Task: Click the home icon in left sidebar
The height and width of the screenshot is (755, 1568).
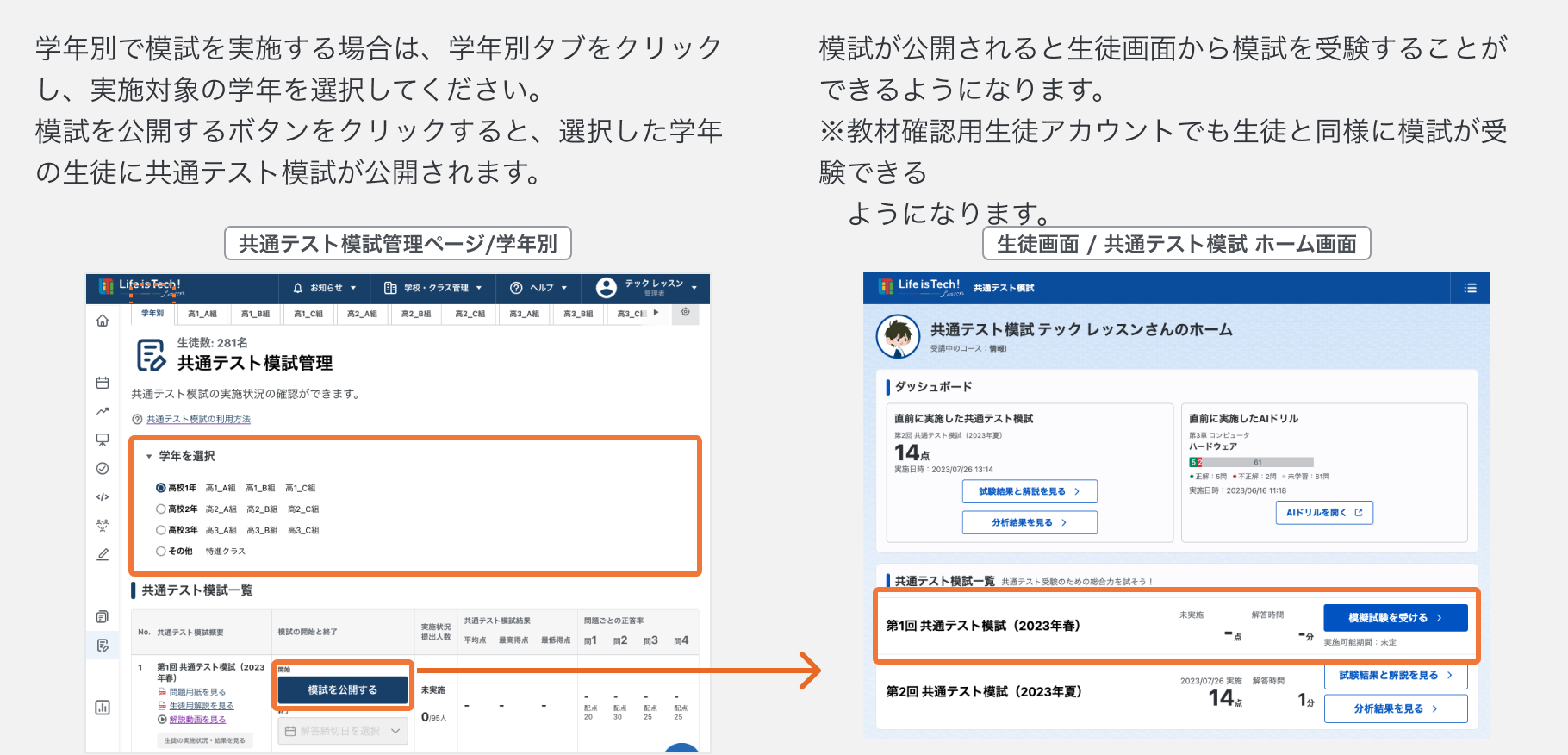Action: pos(103,321)
